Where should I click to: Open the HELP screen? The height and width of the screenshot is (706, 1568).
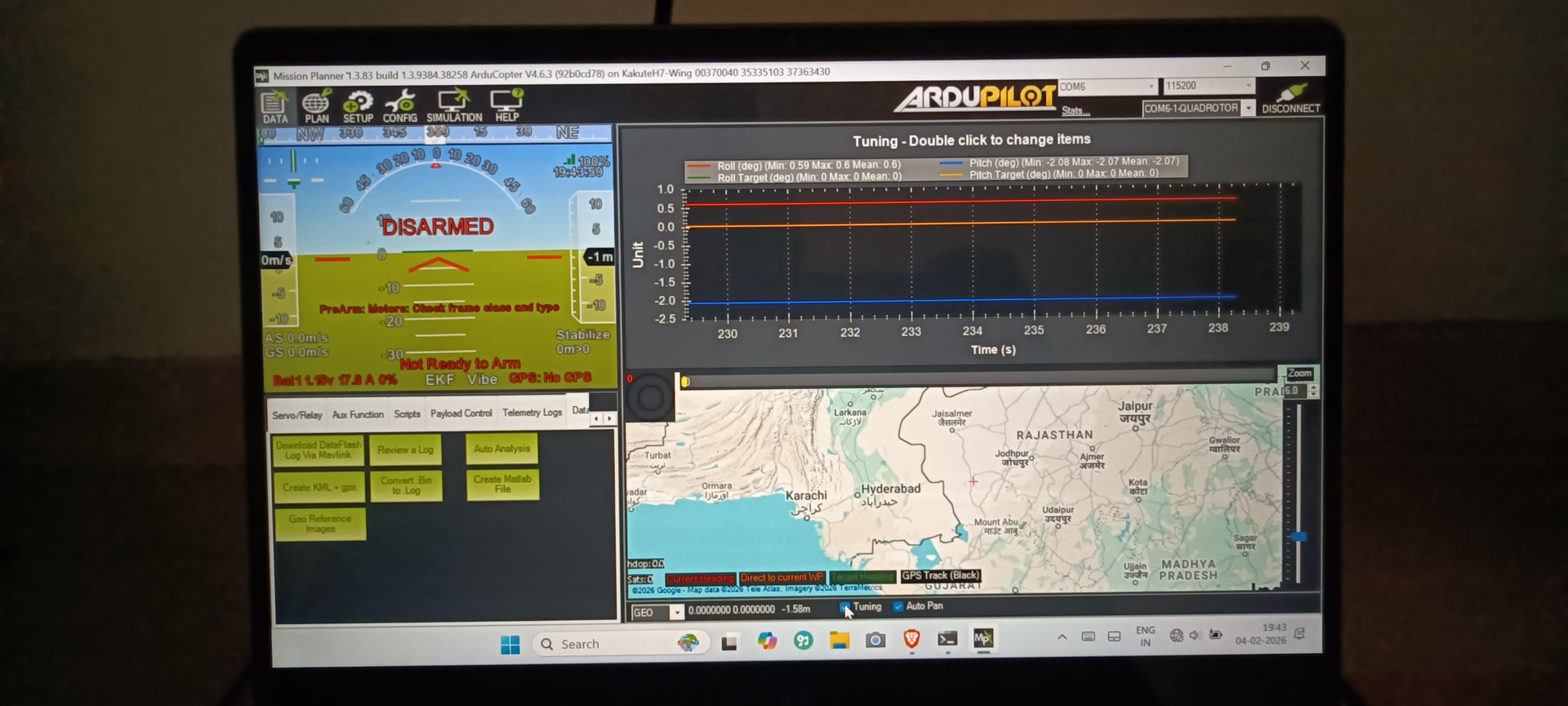pos(506,106)
